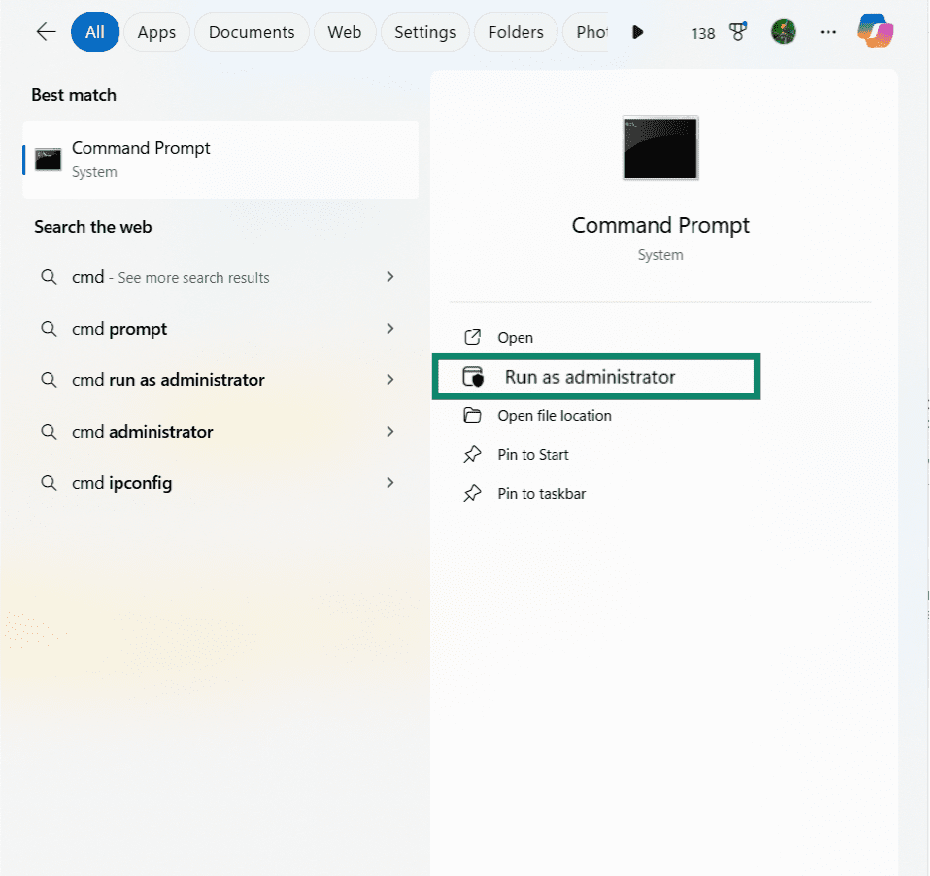Click the search icon beside 'cmd run as administrator'

click(49, 380)
